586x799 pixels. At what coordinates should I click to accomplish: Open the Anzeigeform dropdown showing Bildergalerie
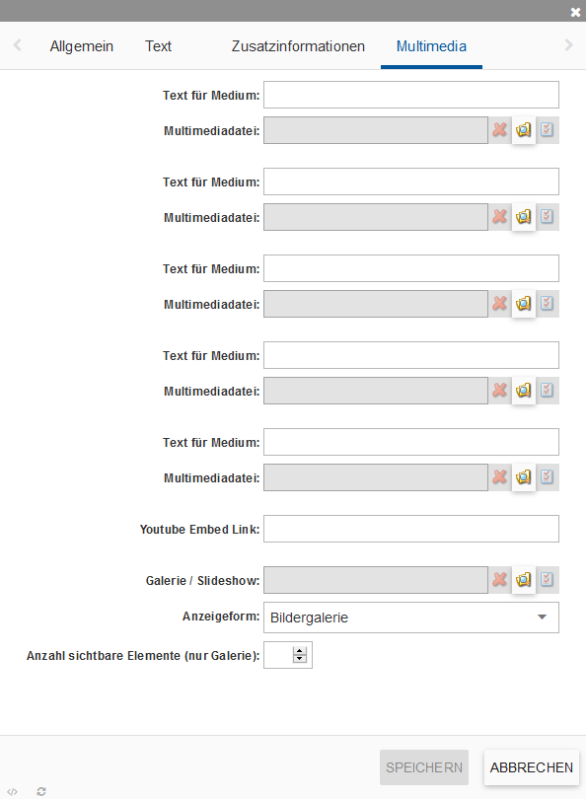(x=411, y=618)
